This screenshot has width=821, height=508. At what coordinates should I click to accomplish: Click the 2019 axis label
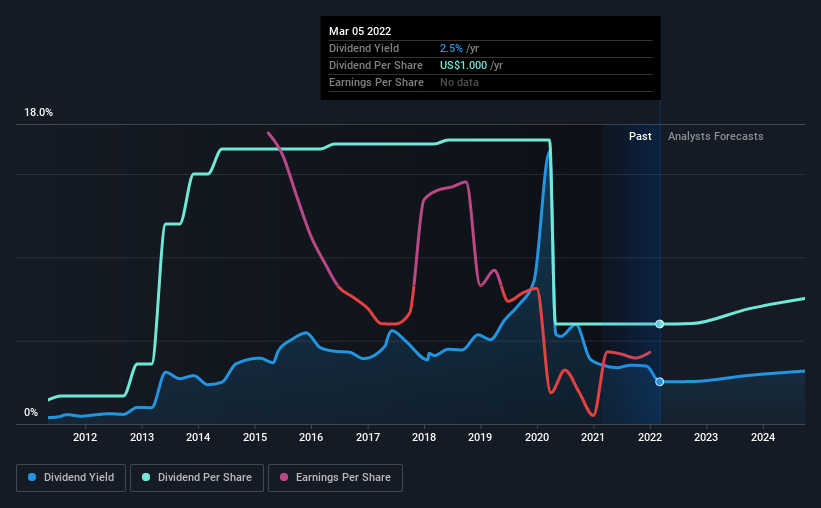pyautogui.click(x=480, y=437)
